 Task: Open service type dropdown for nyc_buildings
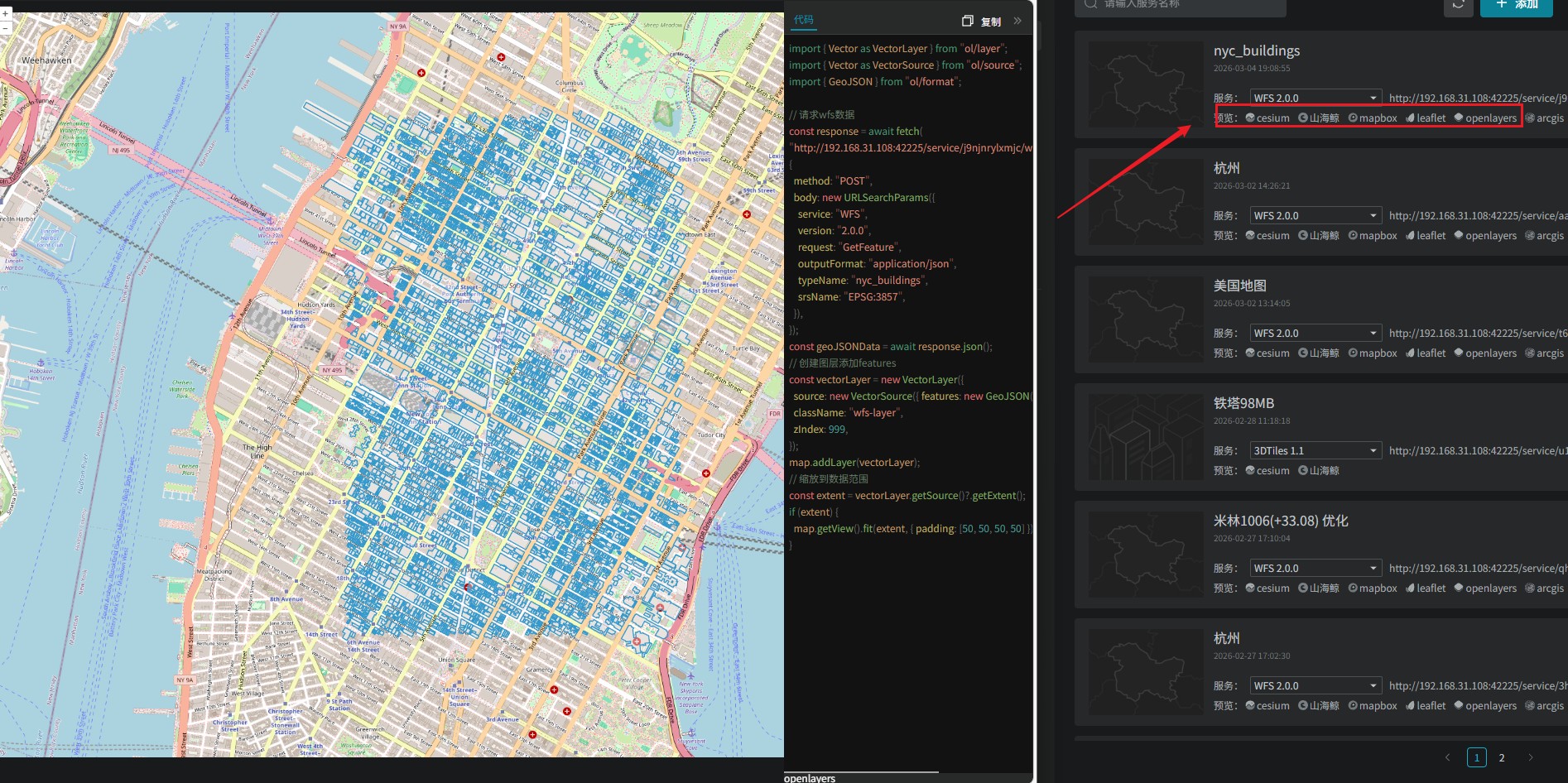point(1315,98)
